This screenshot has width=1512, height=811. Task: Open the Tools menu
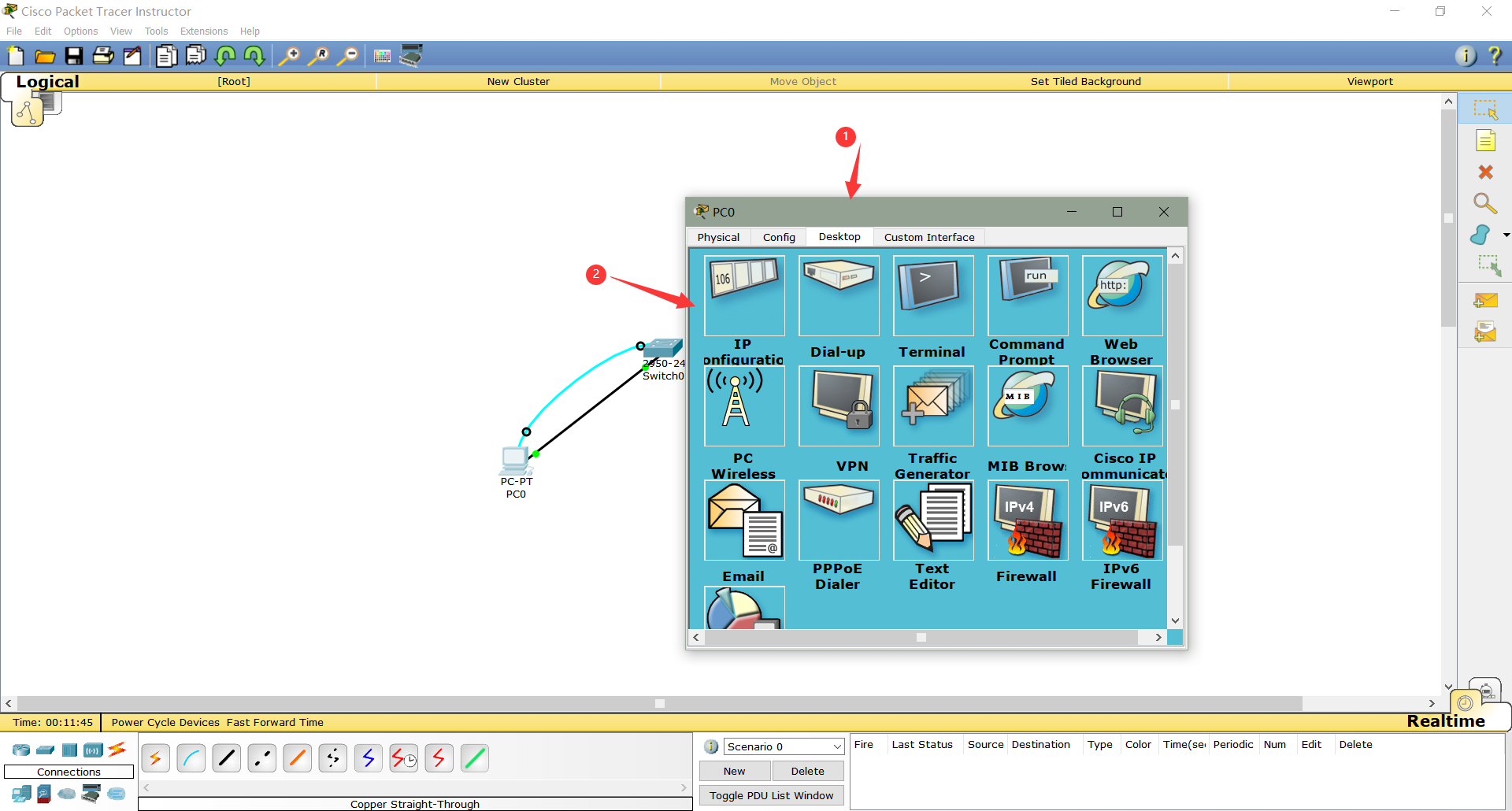[156, 31]
